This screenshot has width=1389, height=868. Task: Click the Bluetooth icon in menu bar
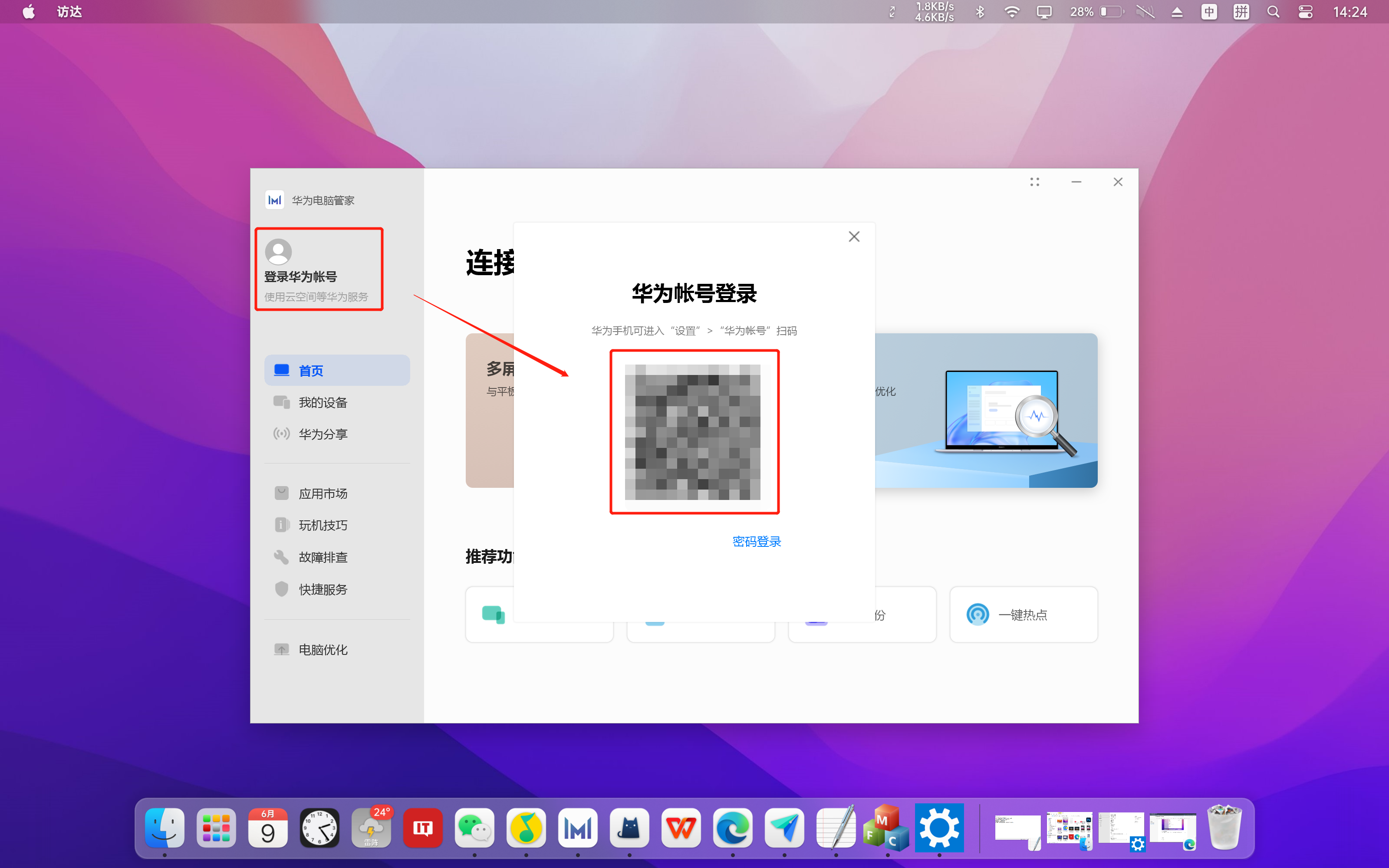coord(980,11)
